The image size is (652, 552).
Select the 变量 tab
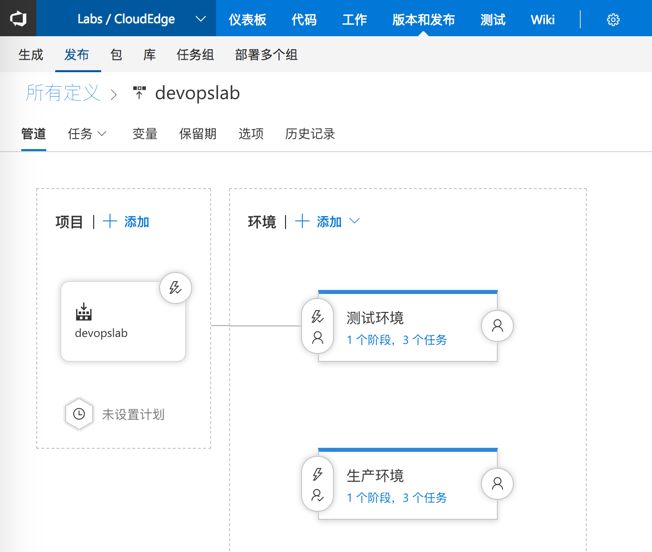pyautogui.click(x=145, y=133)
